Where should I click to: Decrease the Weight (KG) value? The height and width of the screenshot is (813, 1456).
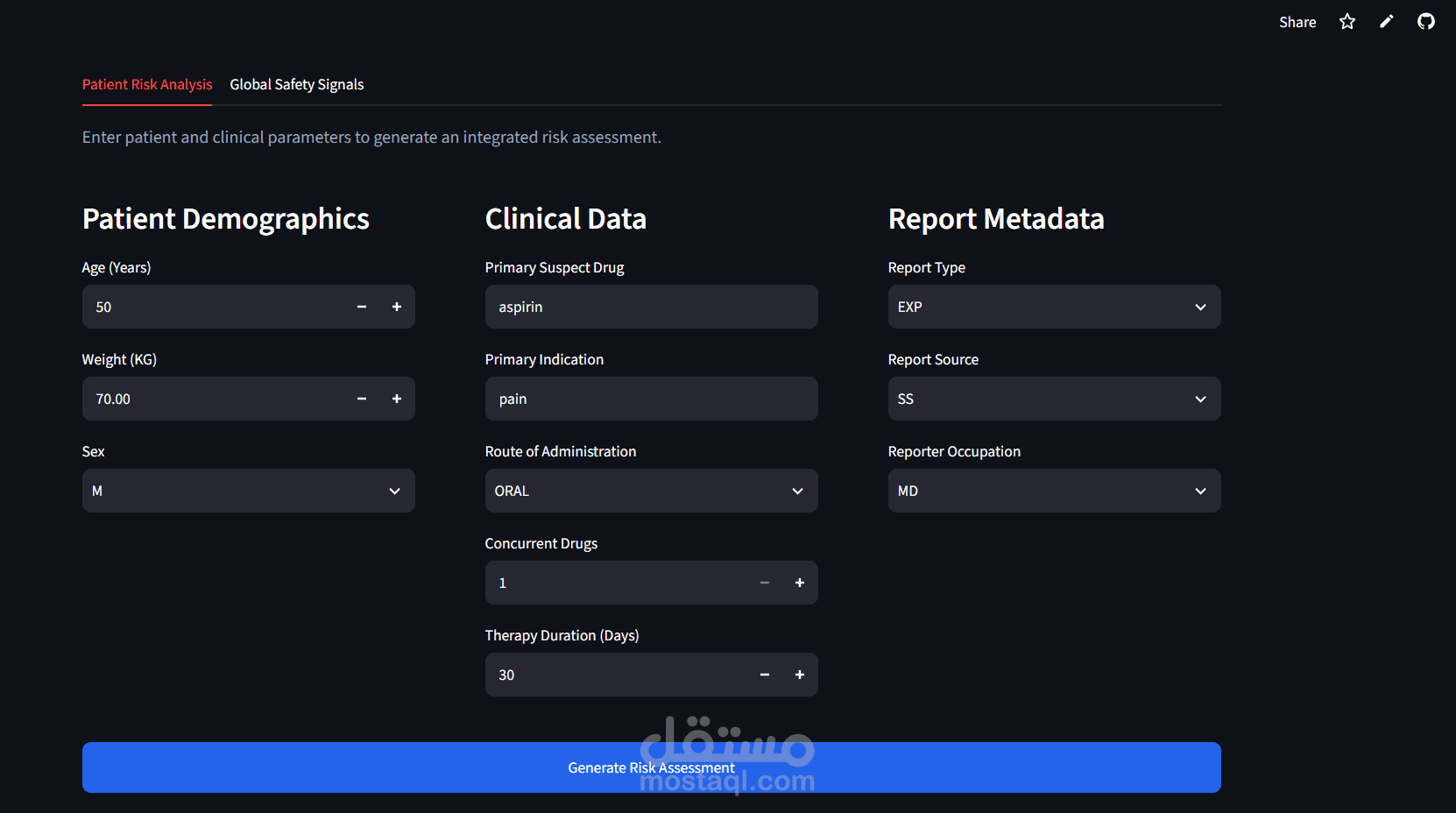pyautogui.click(x=362, y=399)
